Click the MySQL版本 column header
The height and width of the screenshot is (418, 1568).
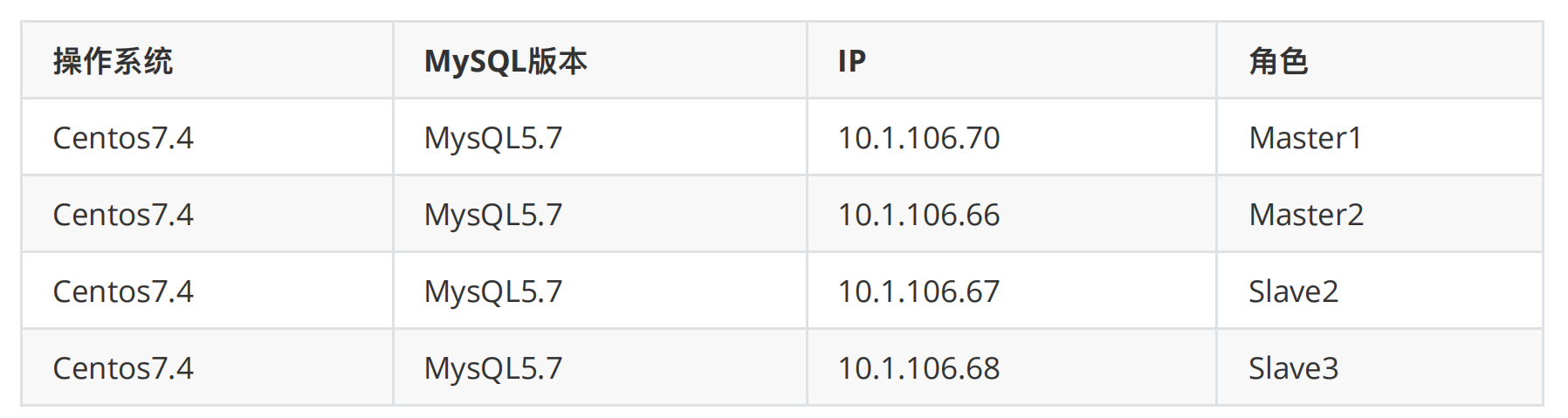(505, 61)
